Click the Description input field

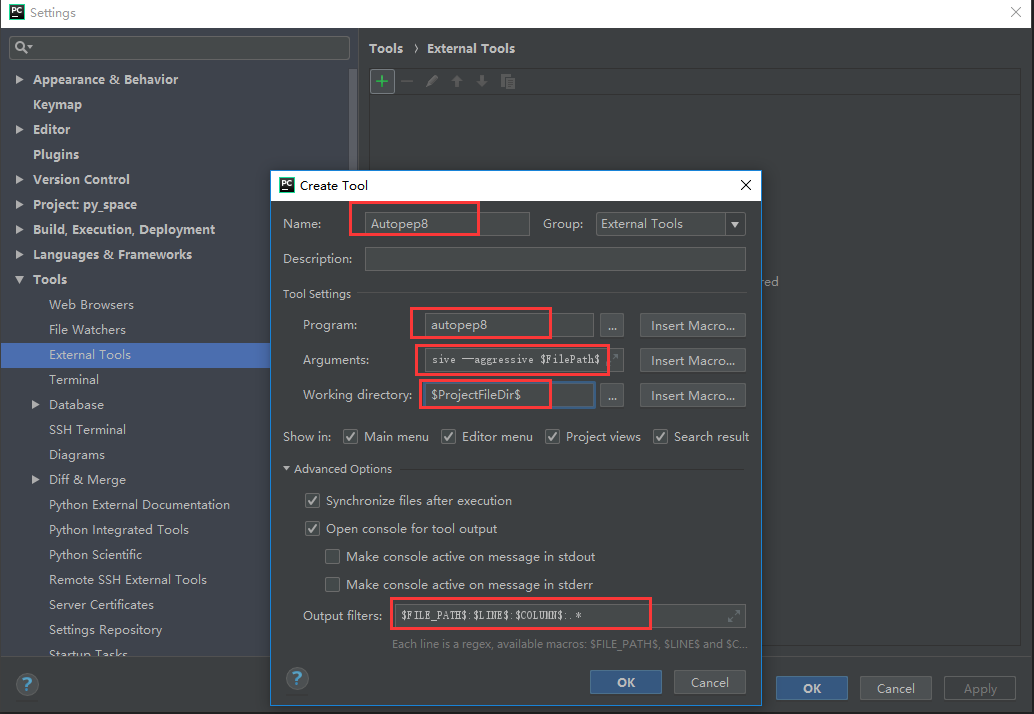click(555, 259)
